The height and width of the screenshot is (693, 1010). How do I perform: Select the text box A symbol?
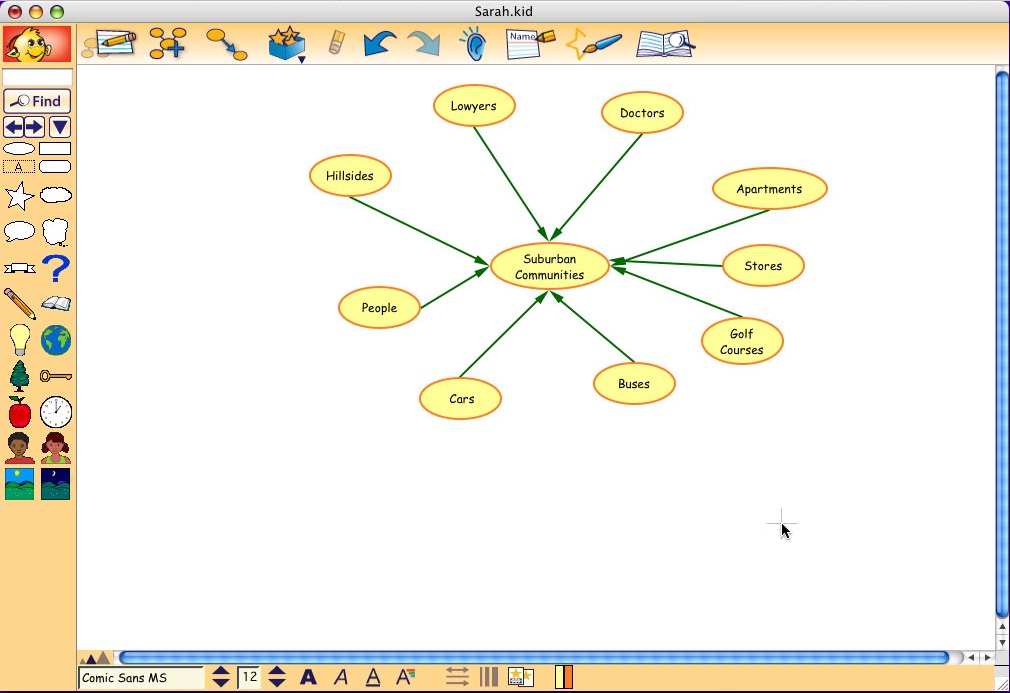(x=19, y=167)
